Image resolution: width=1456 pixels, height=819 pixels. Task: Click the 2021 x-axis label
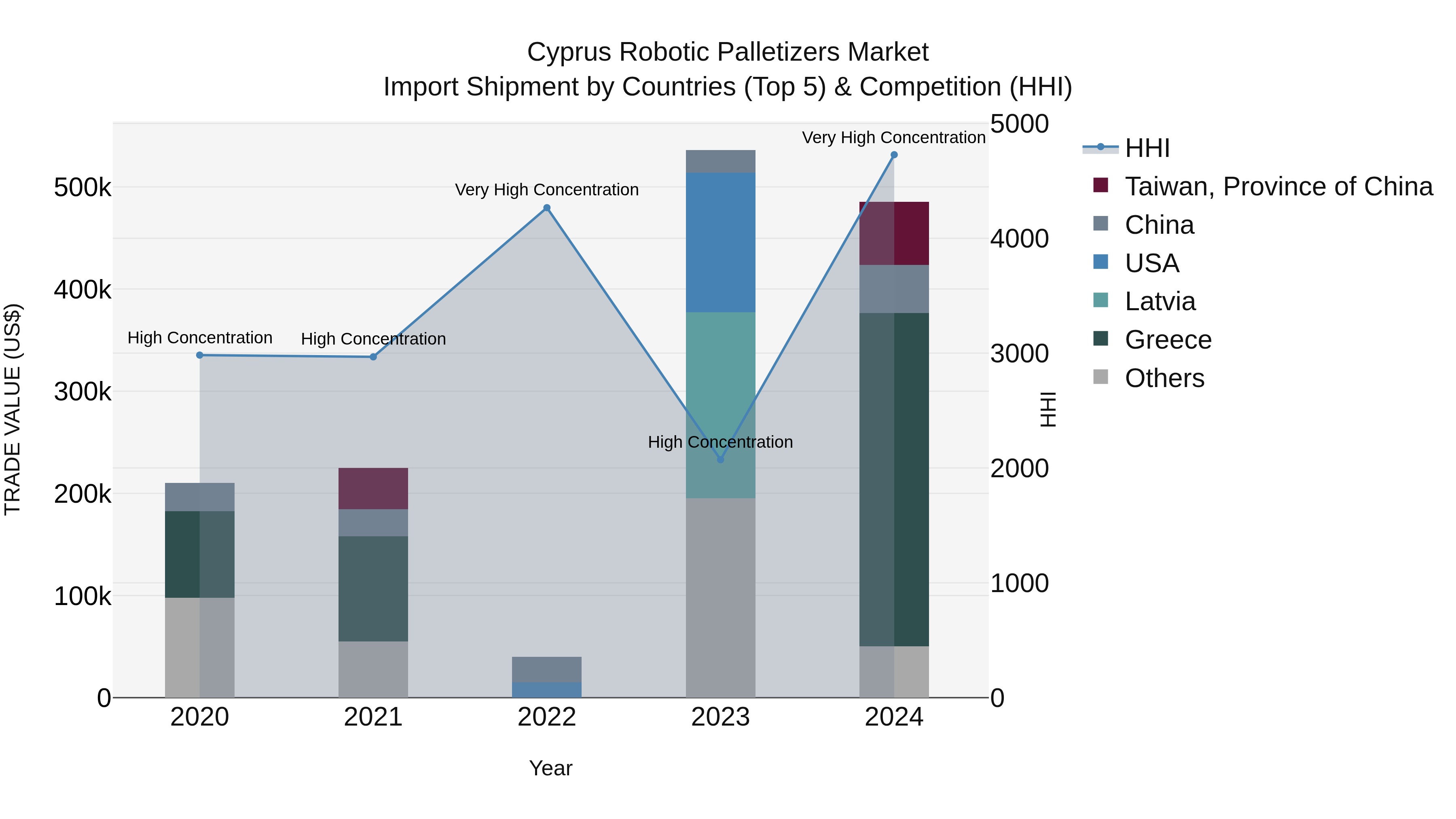click(x=373, y=717)
